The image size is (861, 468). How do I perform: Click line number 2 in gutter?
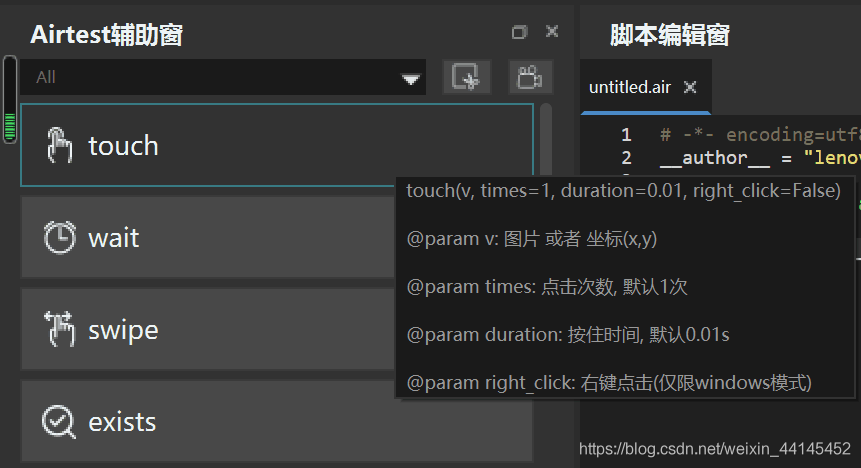pos(626,158)
